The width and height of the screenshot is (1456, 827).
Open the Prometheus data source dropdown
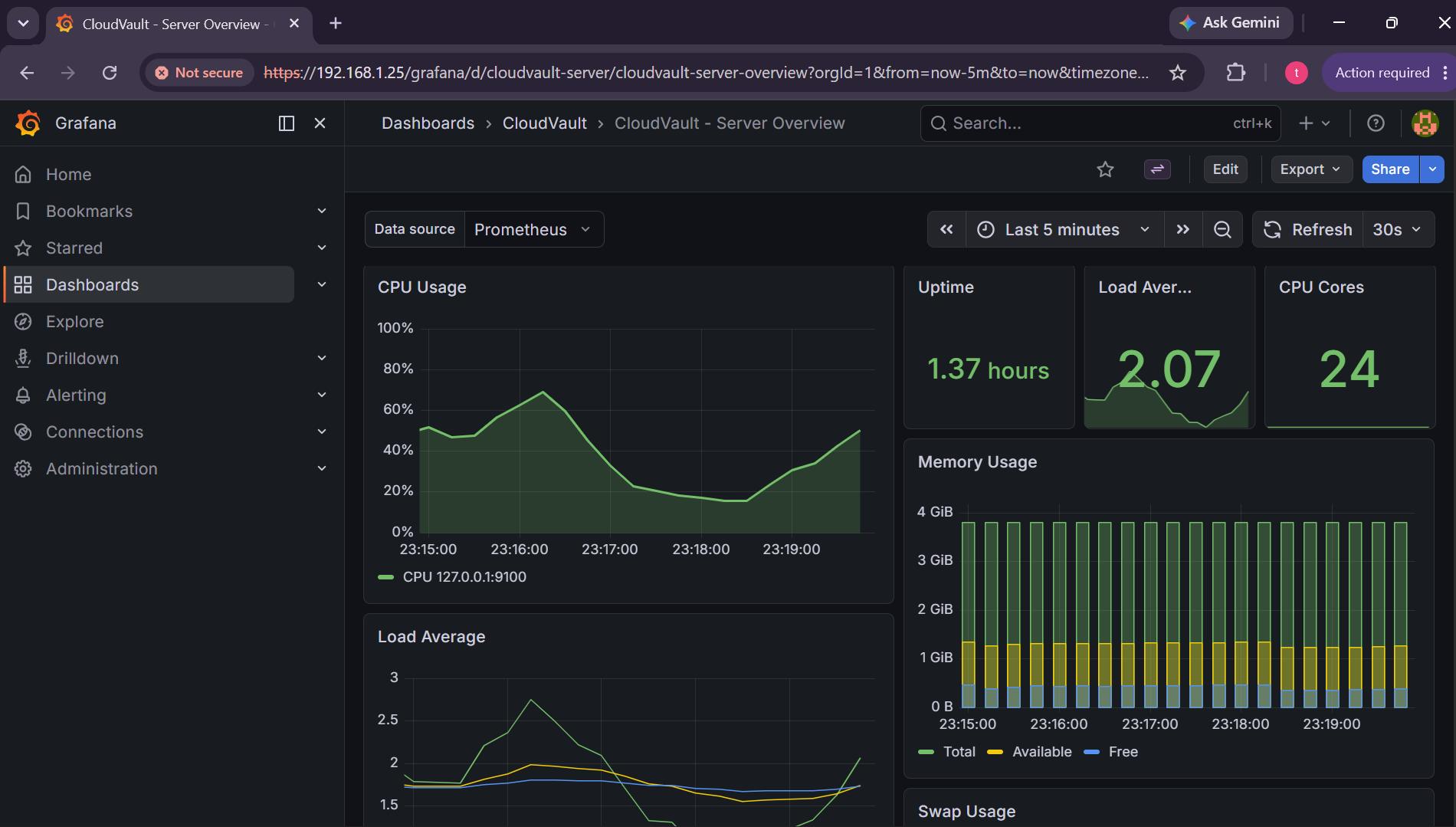click(533, 230)
